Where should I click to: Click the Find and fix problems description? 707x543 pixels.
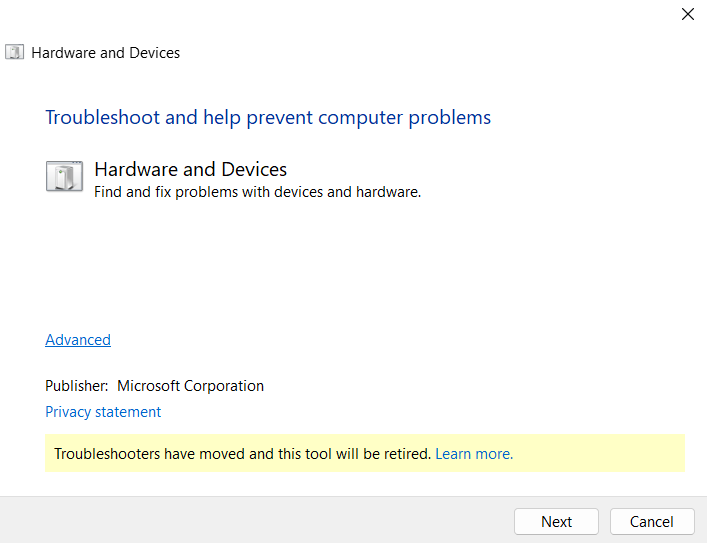coord(257,192)
